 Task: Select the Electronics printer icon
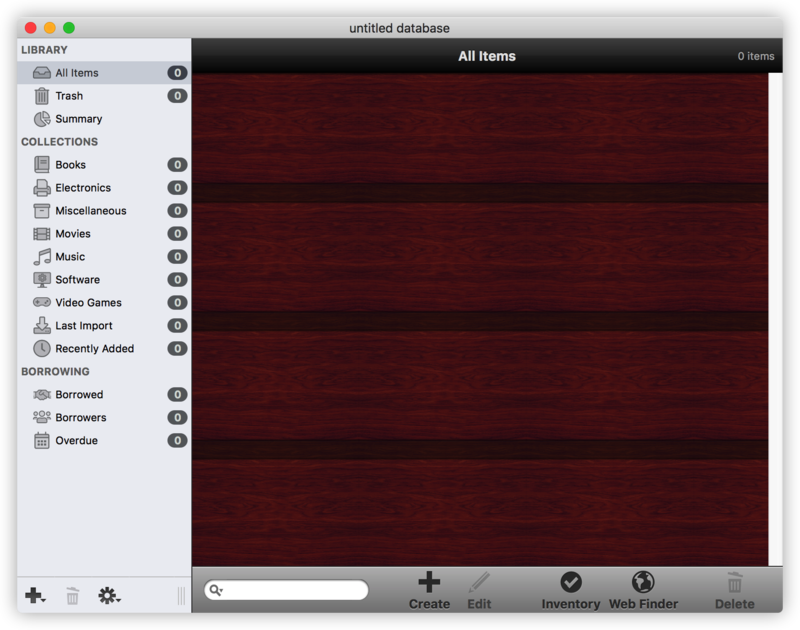pyautogui.click(x=42, y=188)
